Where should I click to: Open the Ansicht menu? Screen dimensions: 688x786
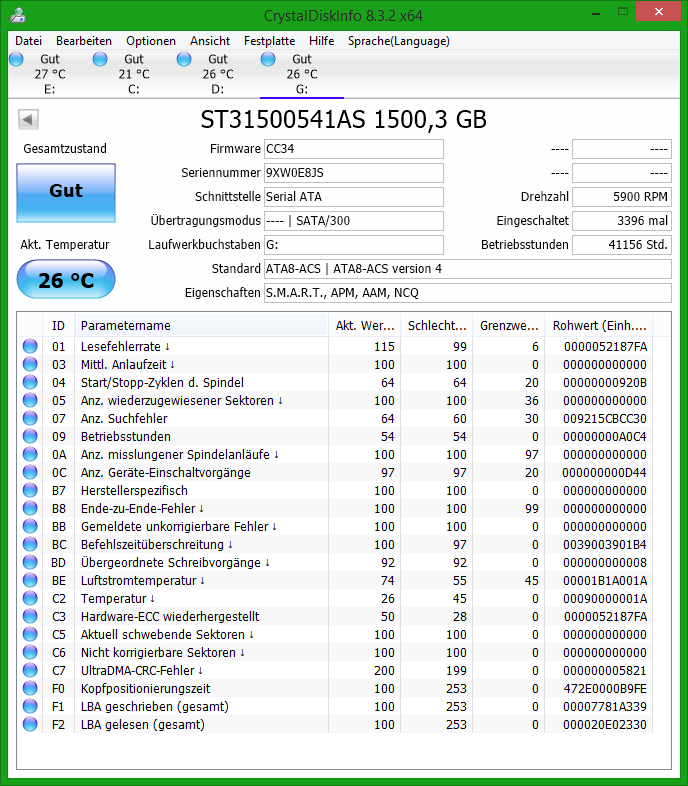pyautogui.click(x=210, y=41)
